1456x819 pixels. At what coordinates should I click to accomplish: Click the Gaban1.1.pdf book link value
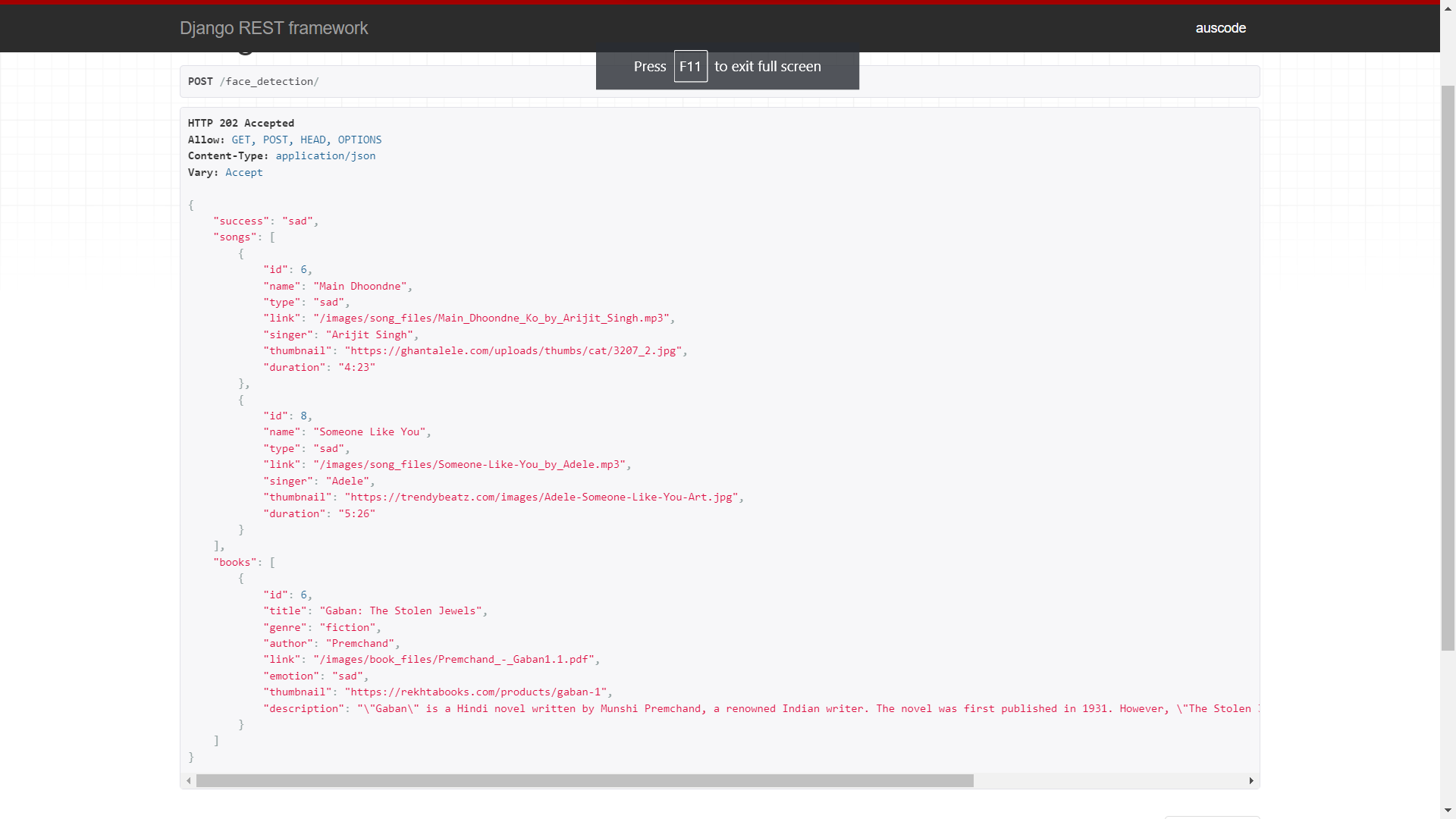(x=453, y=660)
